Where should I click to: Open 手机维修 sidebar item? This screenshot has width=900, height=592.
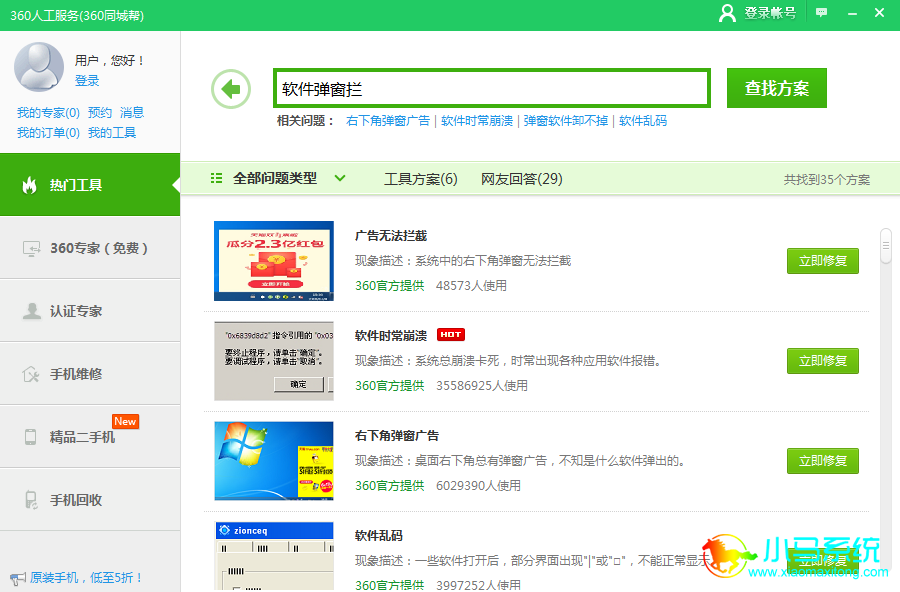[90, 374]
